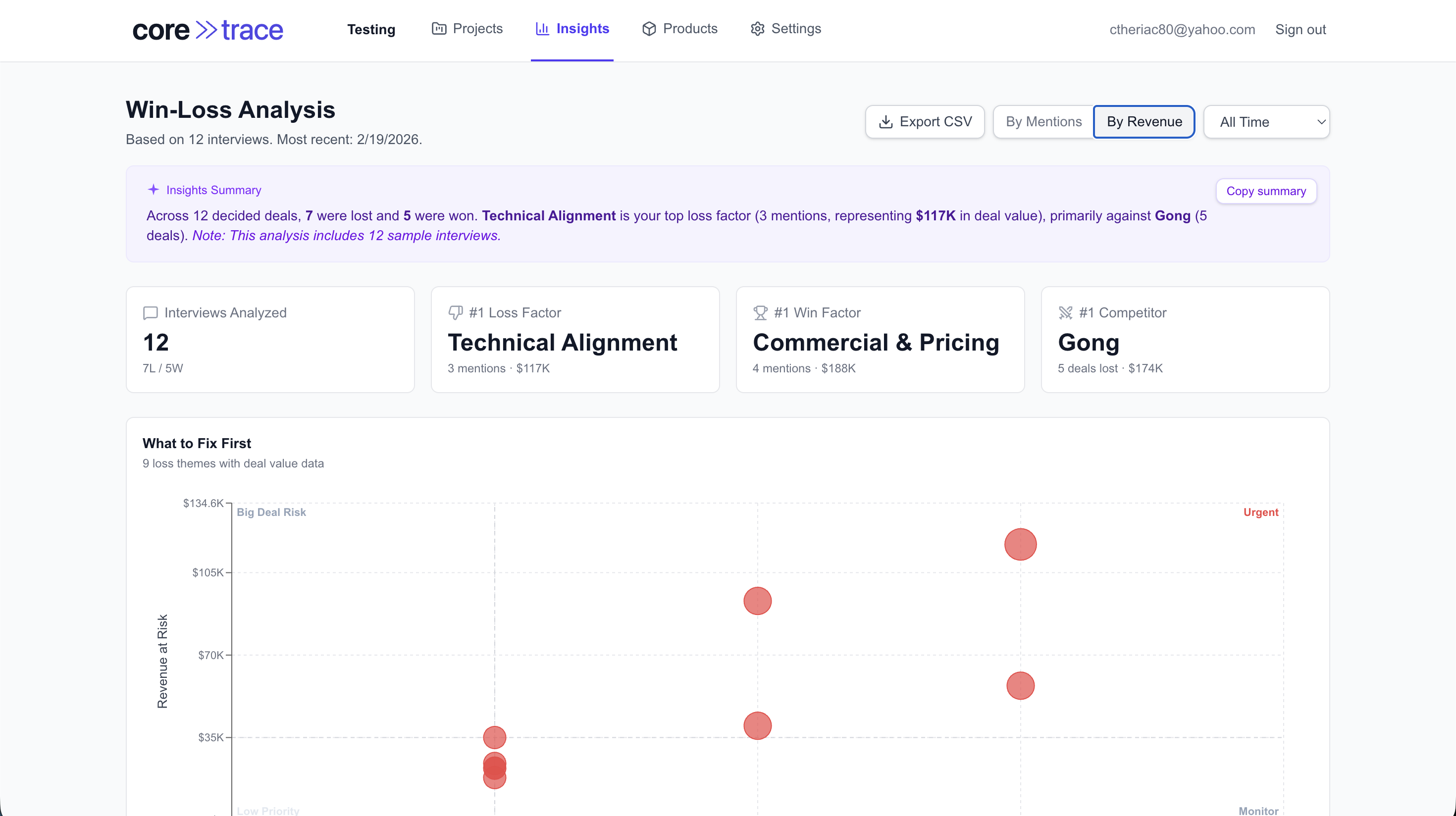Click the download icon inside Export CSV
Image resolution: width=1456 pixels, height=816 pixels.
(885, 121)
